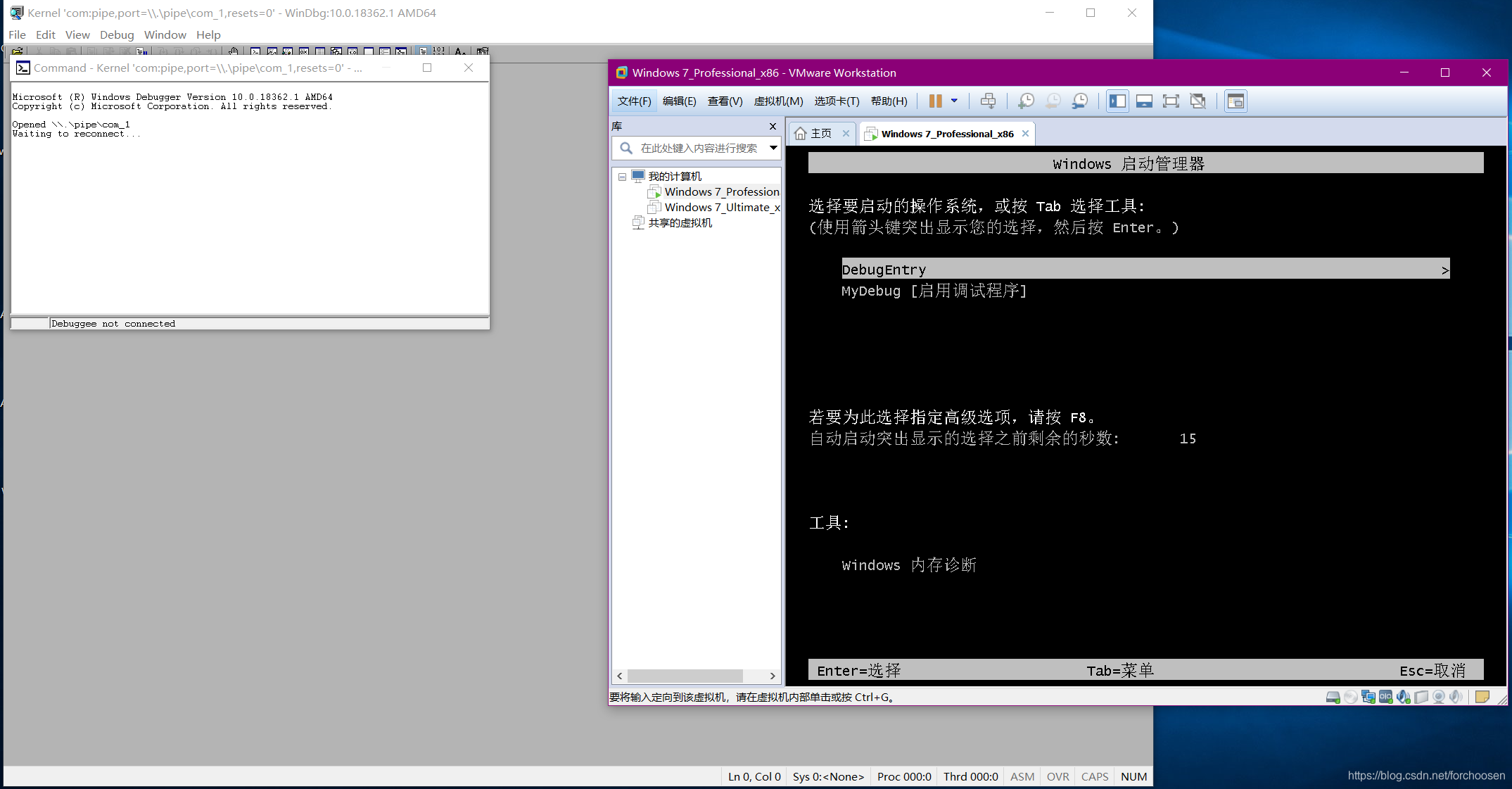Viewport: 1512px width, 789px height.
Task: Click Windows 内存诊断 tool entry in VM
Action: [x=909, y=565]
